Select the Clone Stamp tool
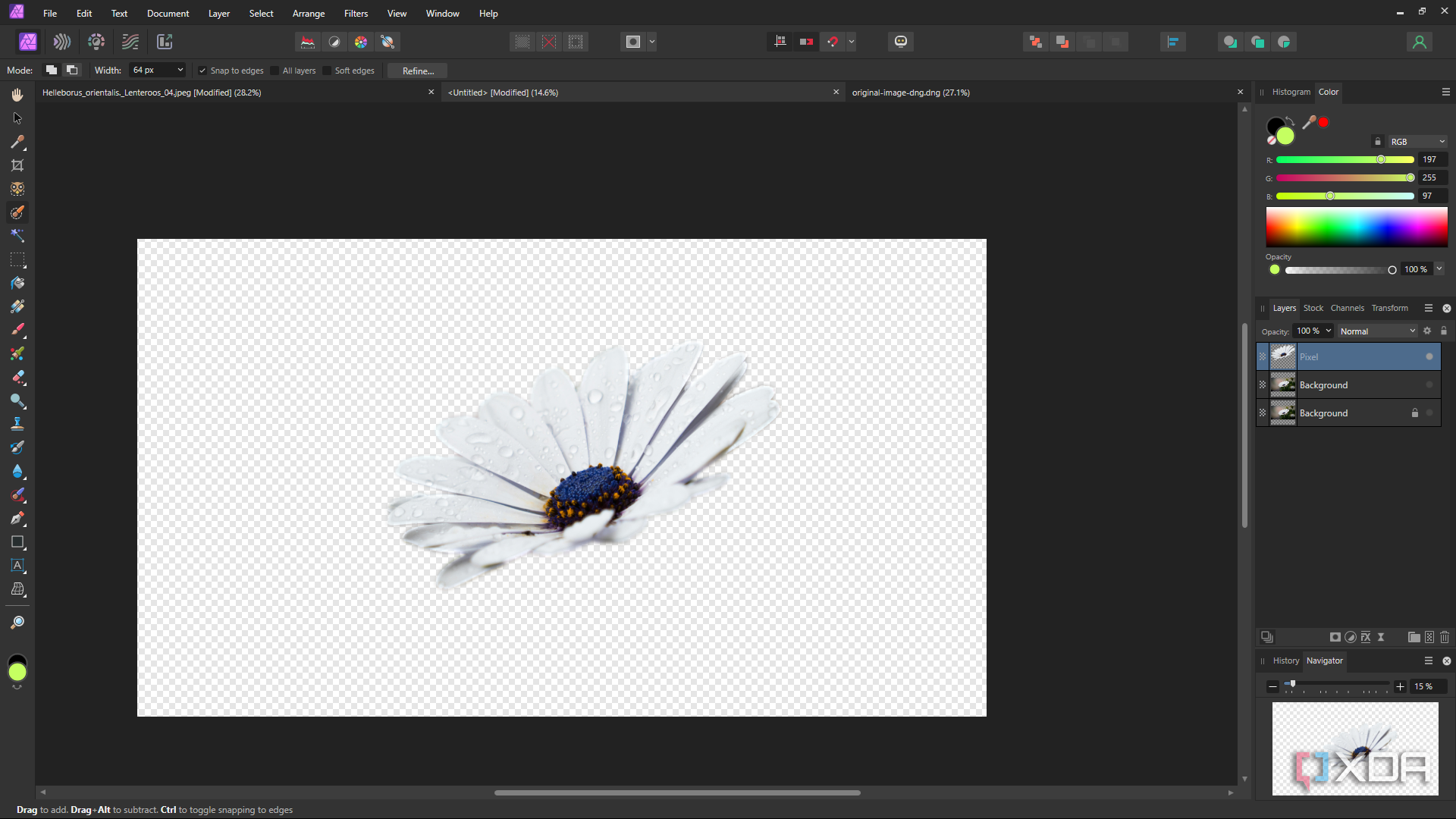Viewport: 1456px width, 819px height. 17,424
